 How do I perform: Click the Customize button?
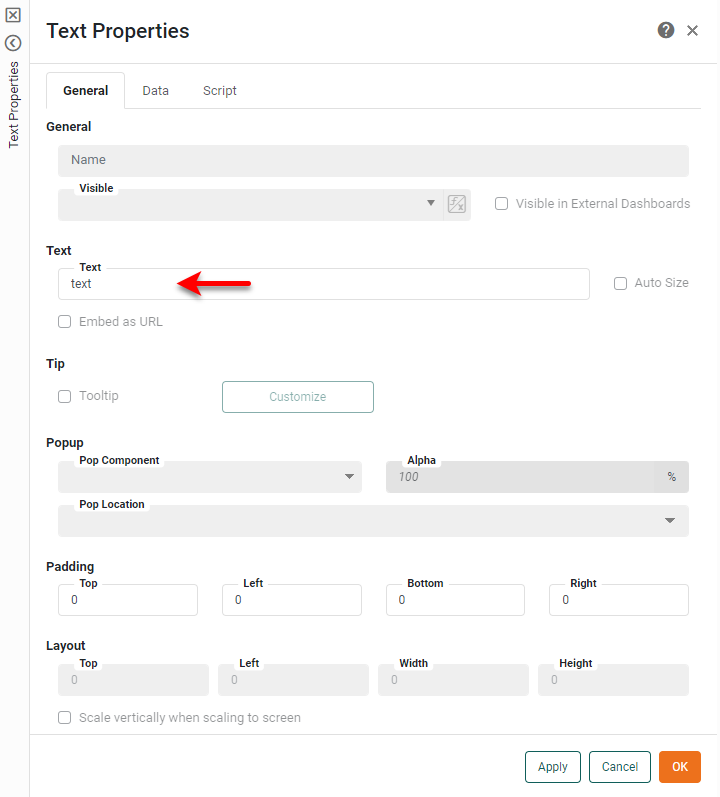click(x=298, y=397)
